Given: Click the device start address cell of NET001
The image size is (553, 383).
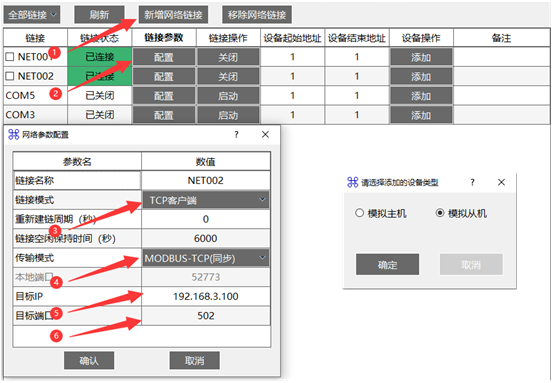Looking at the screenshot, I should click(292, 57).
